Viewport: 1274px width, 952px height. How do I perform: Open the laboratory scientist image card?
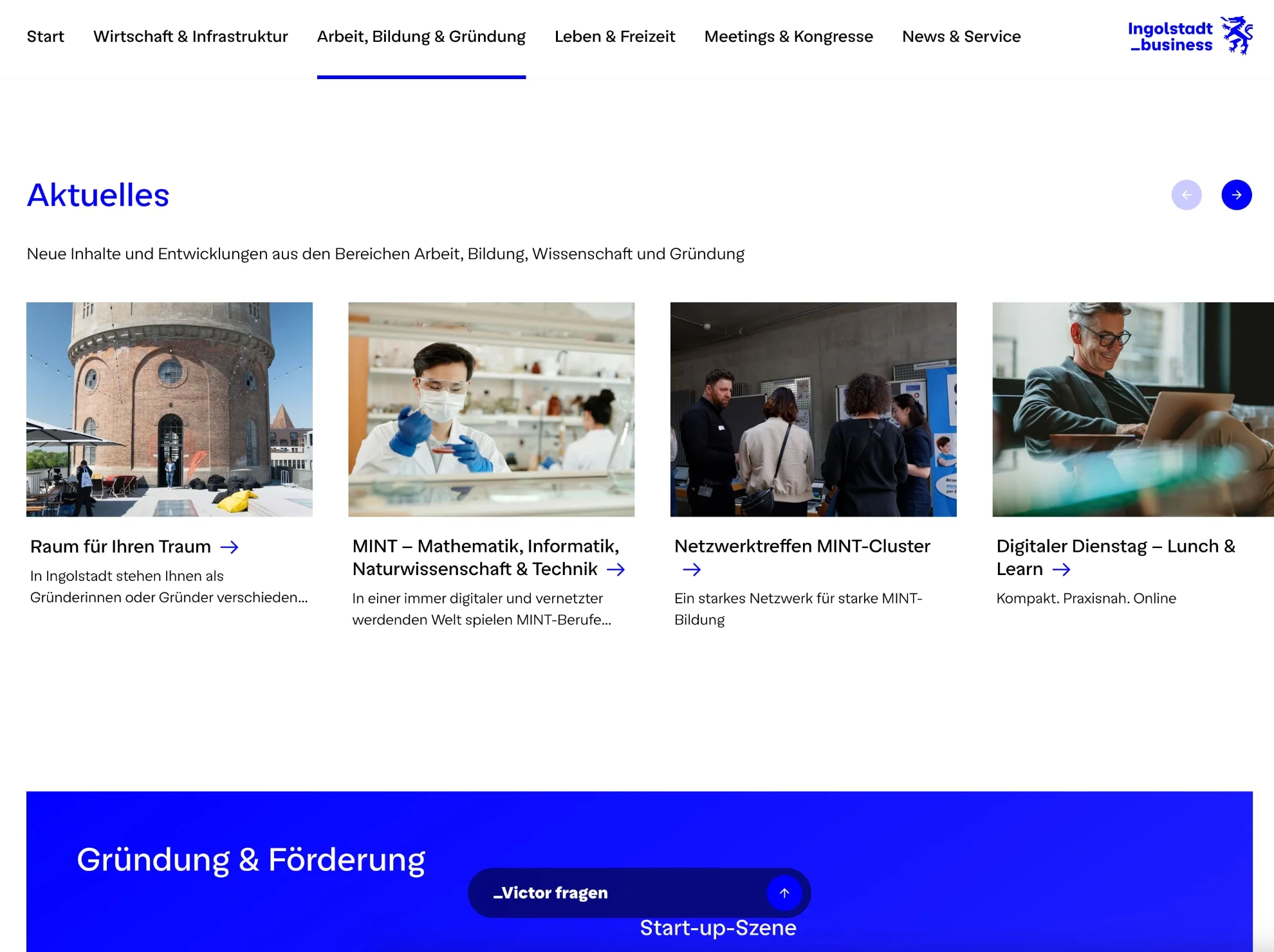tap(491, 409)
